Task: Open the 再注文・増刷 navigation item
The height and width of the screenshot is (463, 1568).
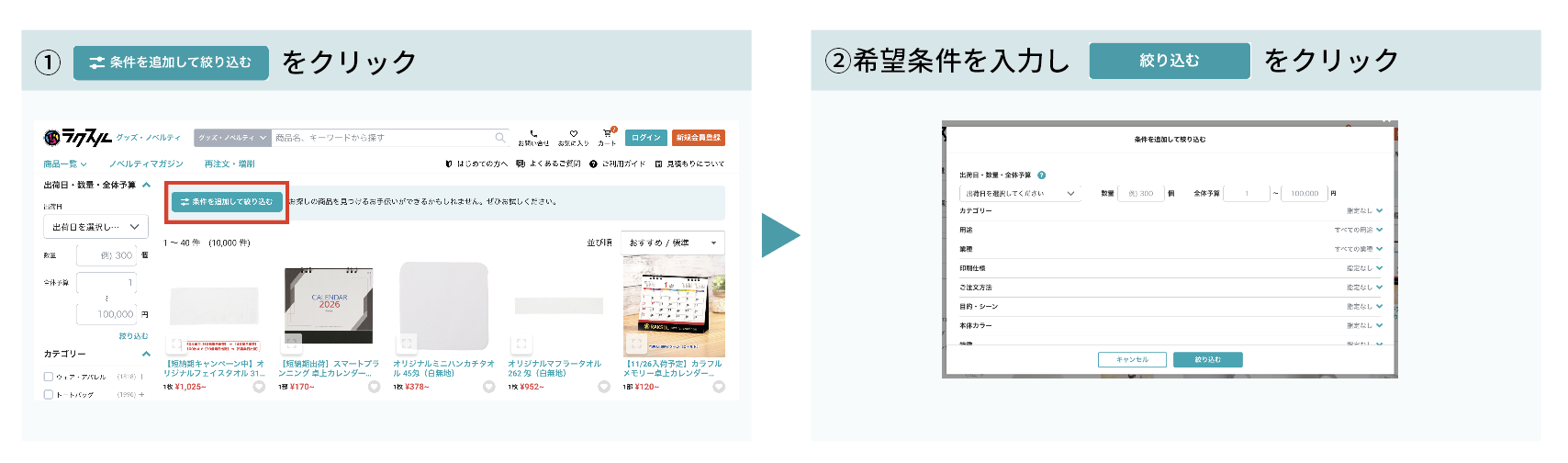Action: click(230, 164)
